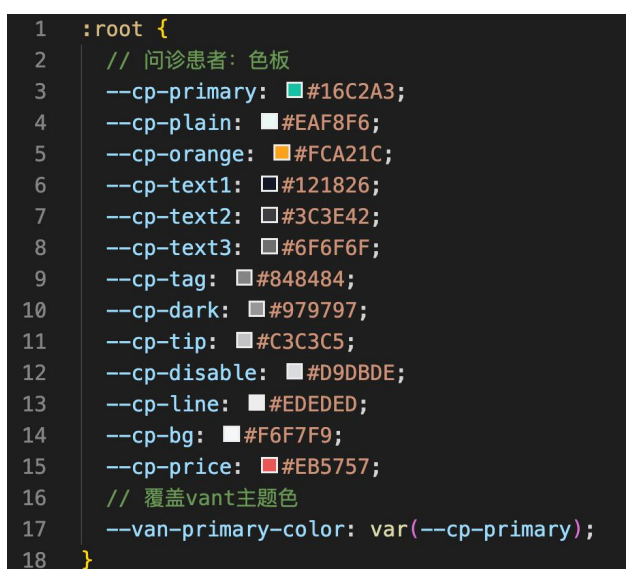Click the --cp-tag color preview square
The height and width of the screenshot is (577, 631).
(x=244, y=277)
